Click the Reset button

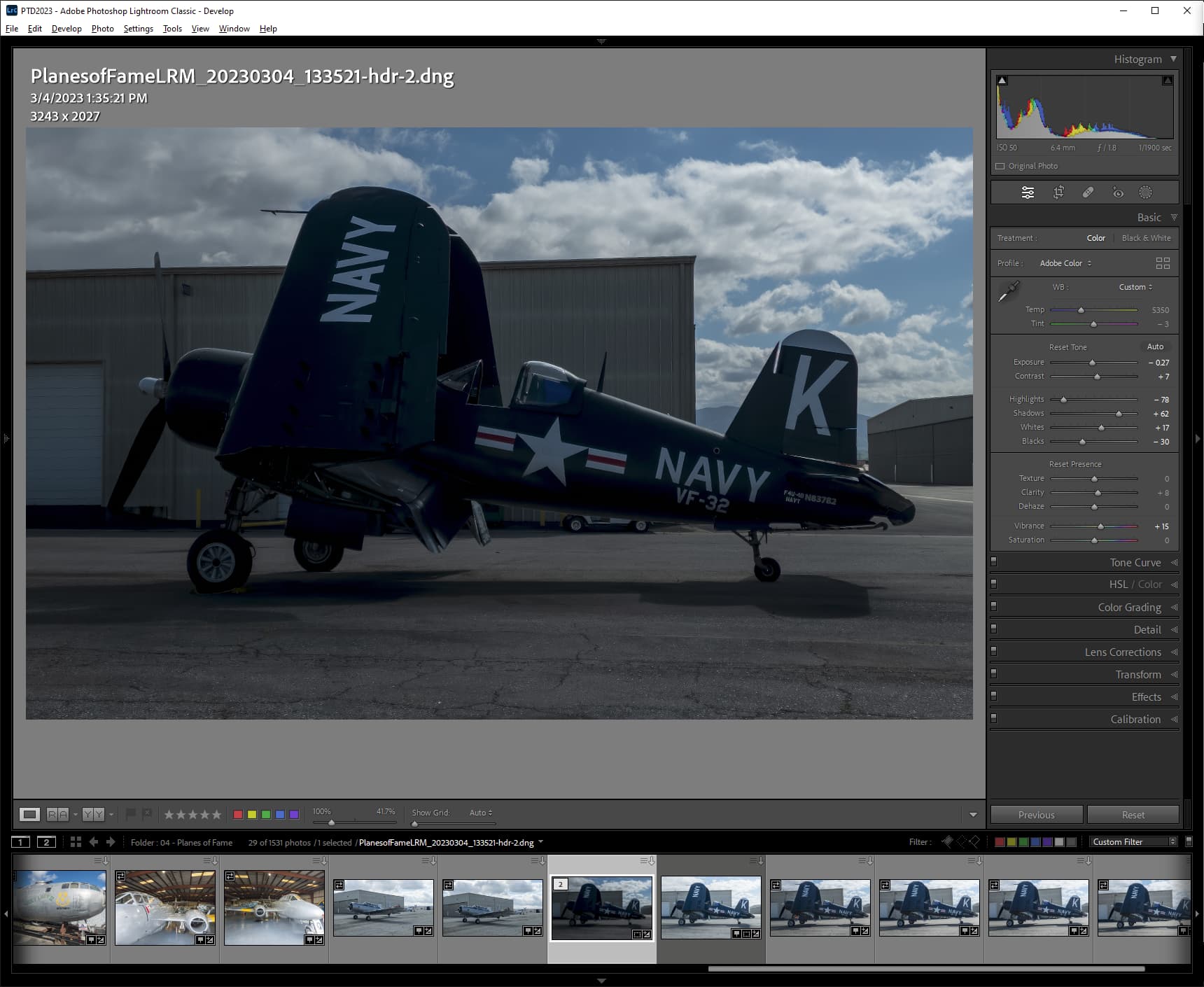click(1133, 815)
